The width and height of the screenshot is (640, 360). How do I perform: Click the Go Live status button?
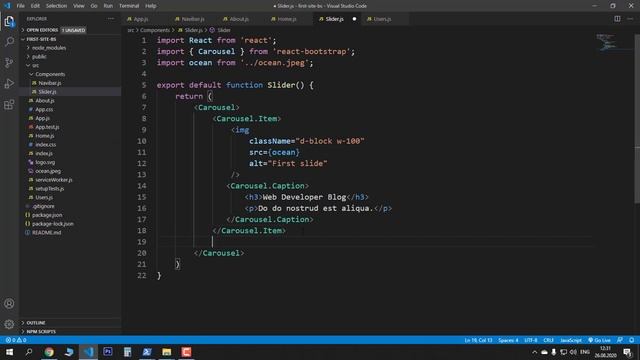click(599, 340)
